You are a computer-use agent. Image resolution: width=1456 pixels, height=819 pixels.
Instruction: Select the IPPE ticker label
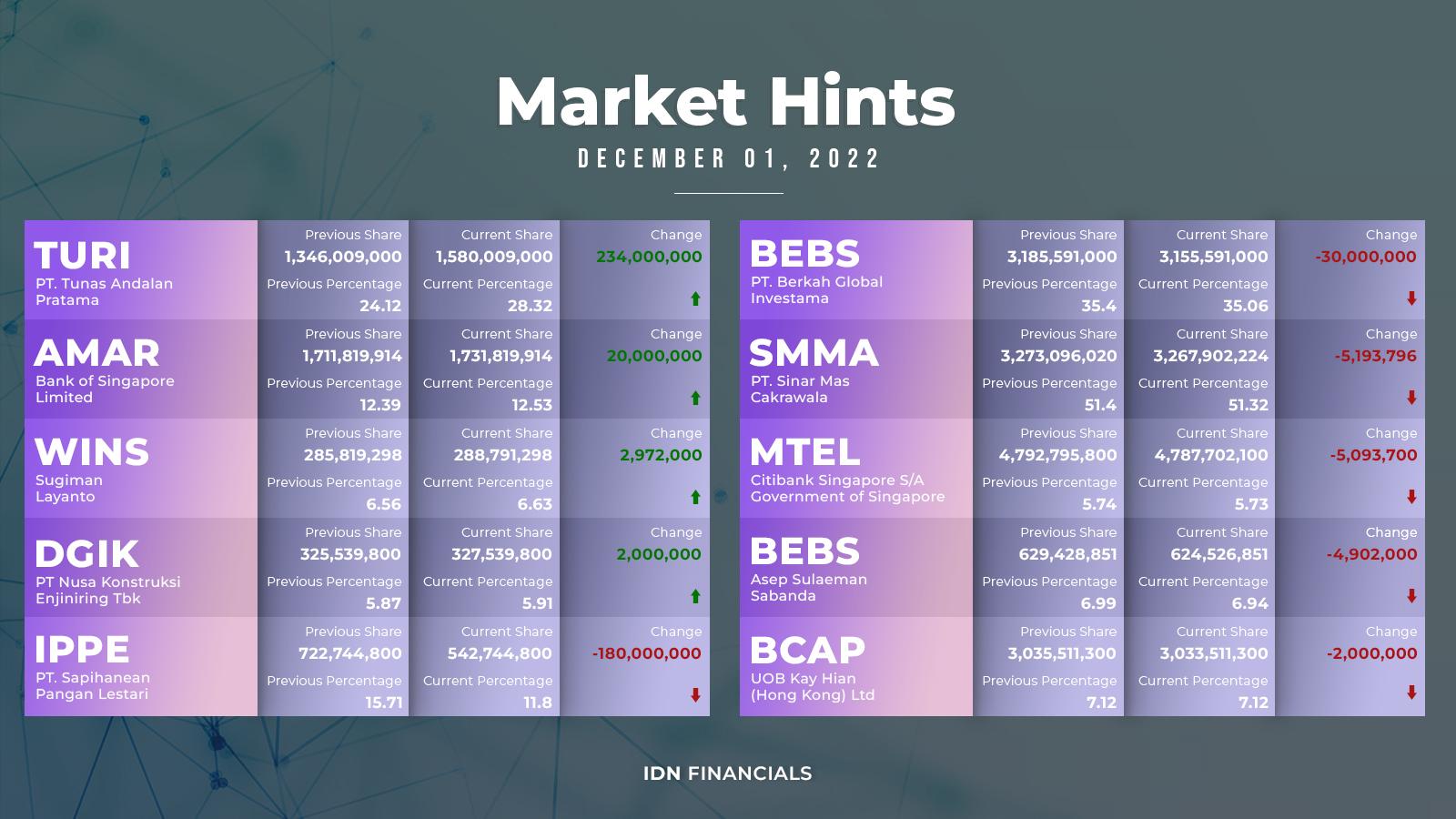[x=83, y=650]
